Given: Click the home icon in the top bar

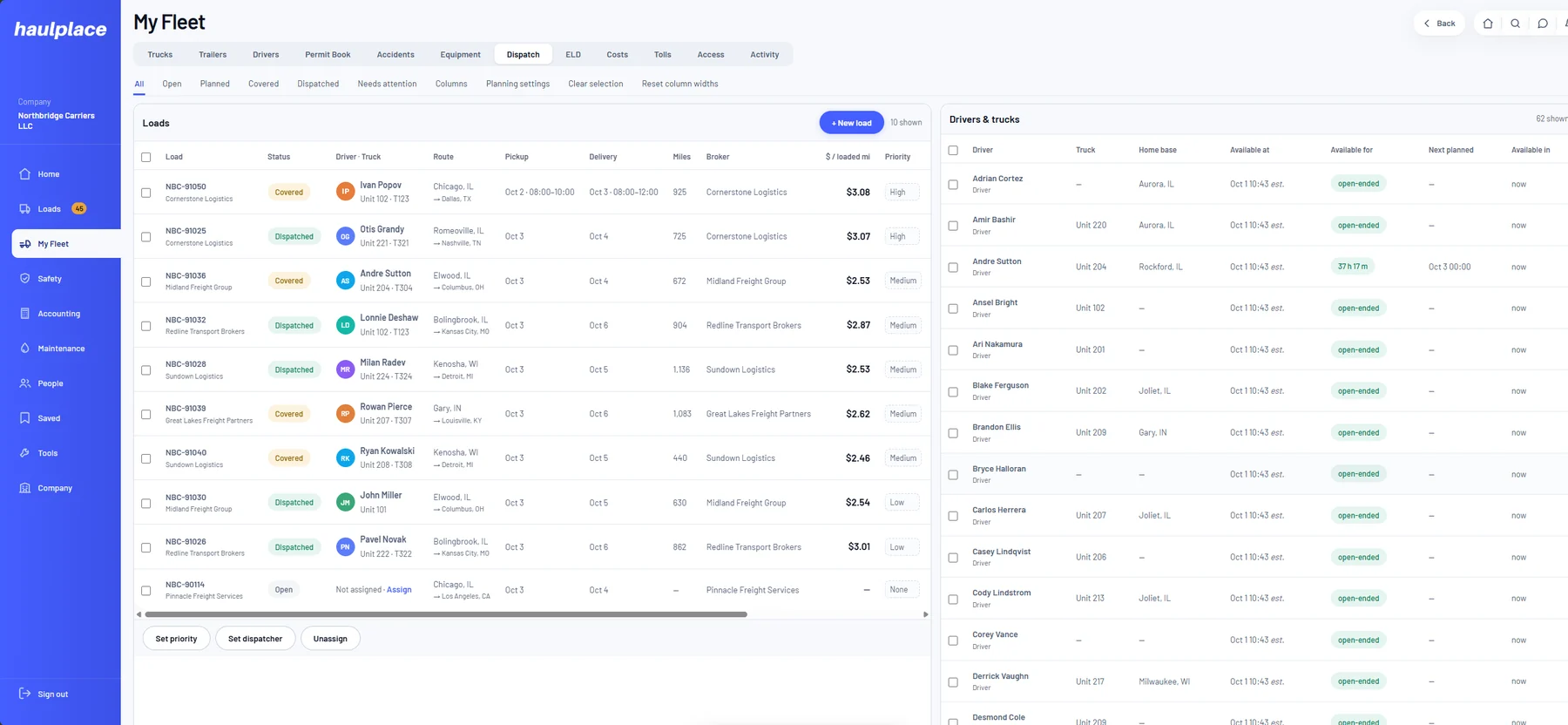Looking at the screenshot, I should point(1488,24).
